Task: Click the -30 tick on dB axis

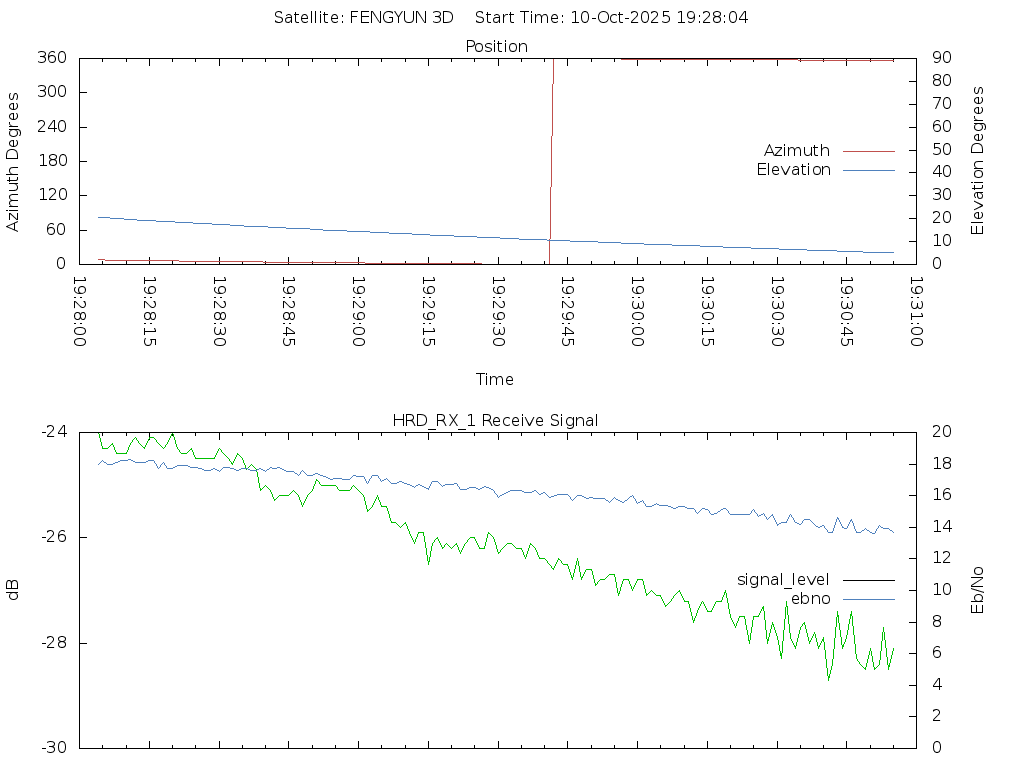Action: tap(54, 748)
